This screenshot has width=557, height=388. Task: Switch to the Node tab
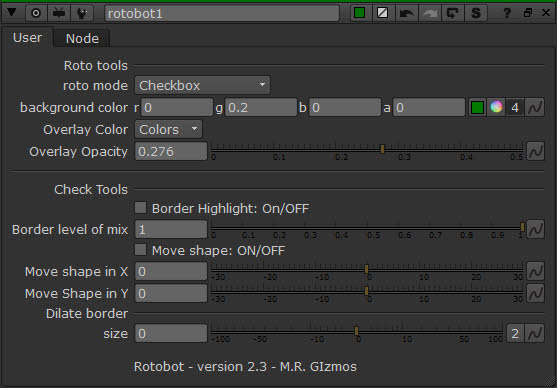(x=82, y=38)
